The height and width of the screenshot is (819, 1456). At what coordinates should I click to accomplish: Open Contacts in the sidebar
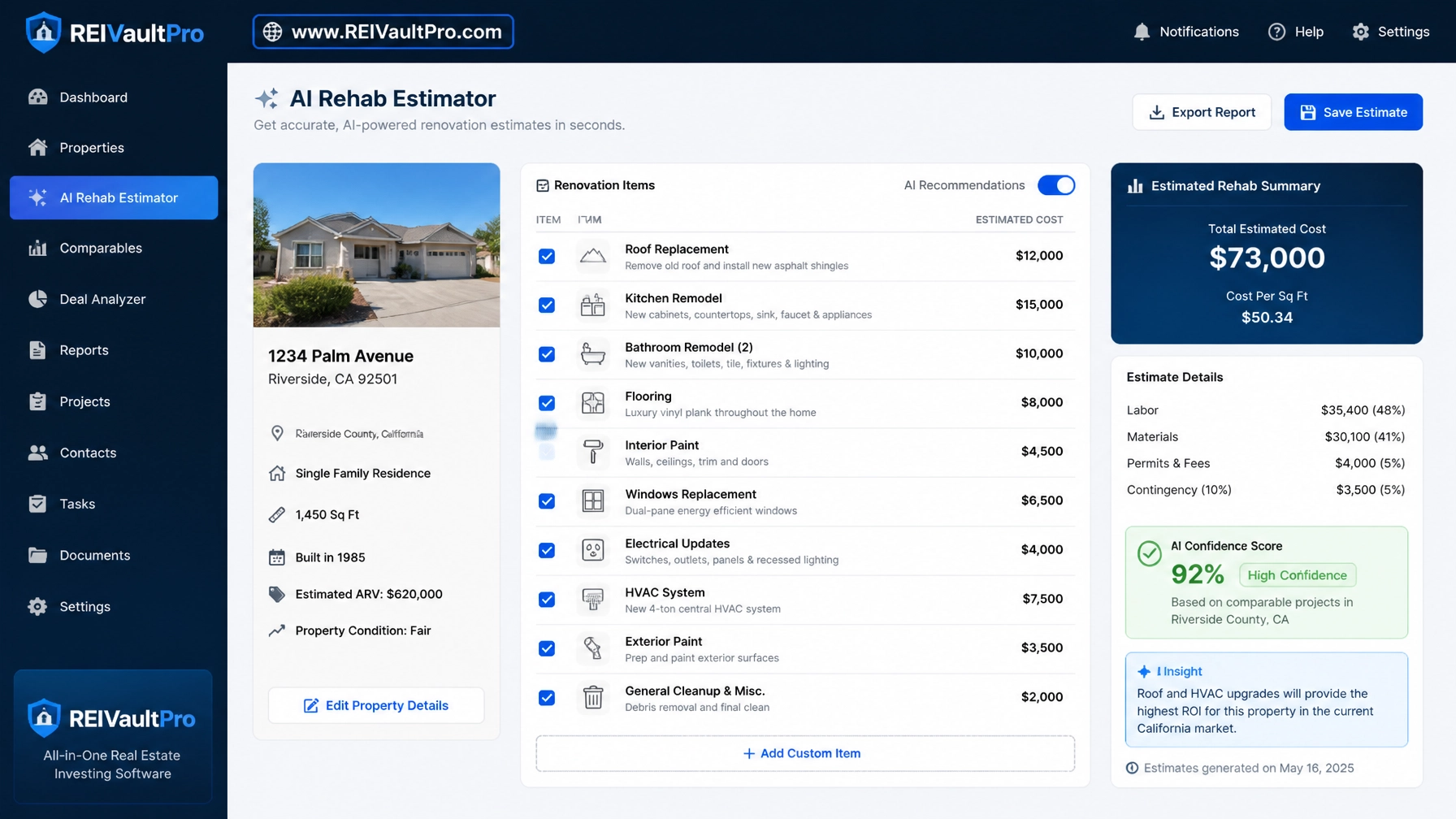pyautogui.click(x=114, y=453)
